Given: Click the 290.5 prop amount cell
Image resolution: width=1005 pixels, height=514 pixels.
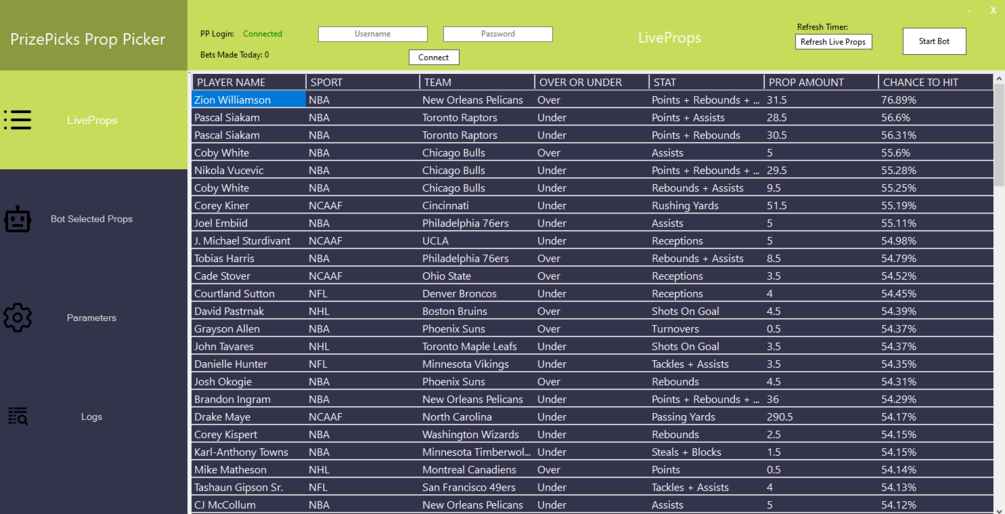Looking at the screenshot, I should click(x=821, y=417).
